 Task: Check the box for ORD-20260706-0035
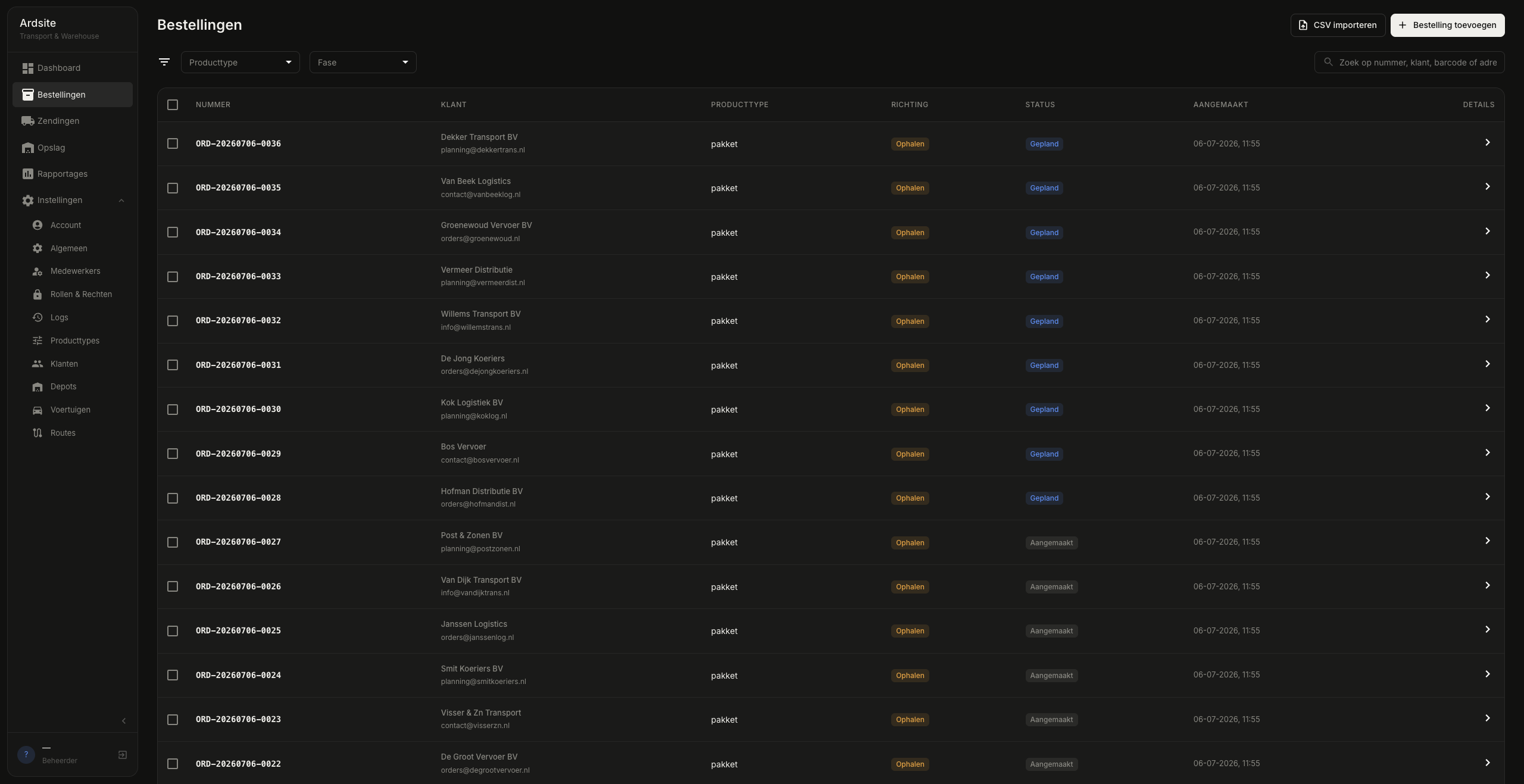pos(173,188)
